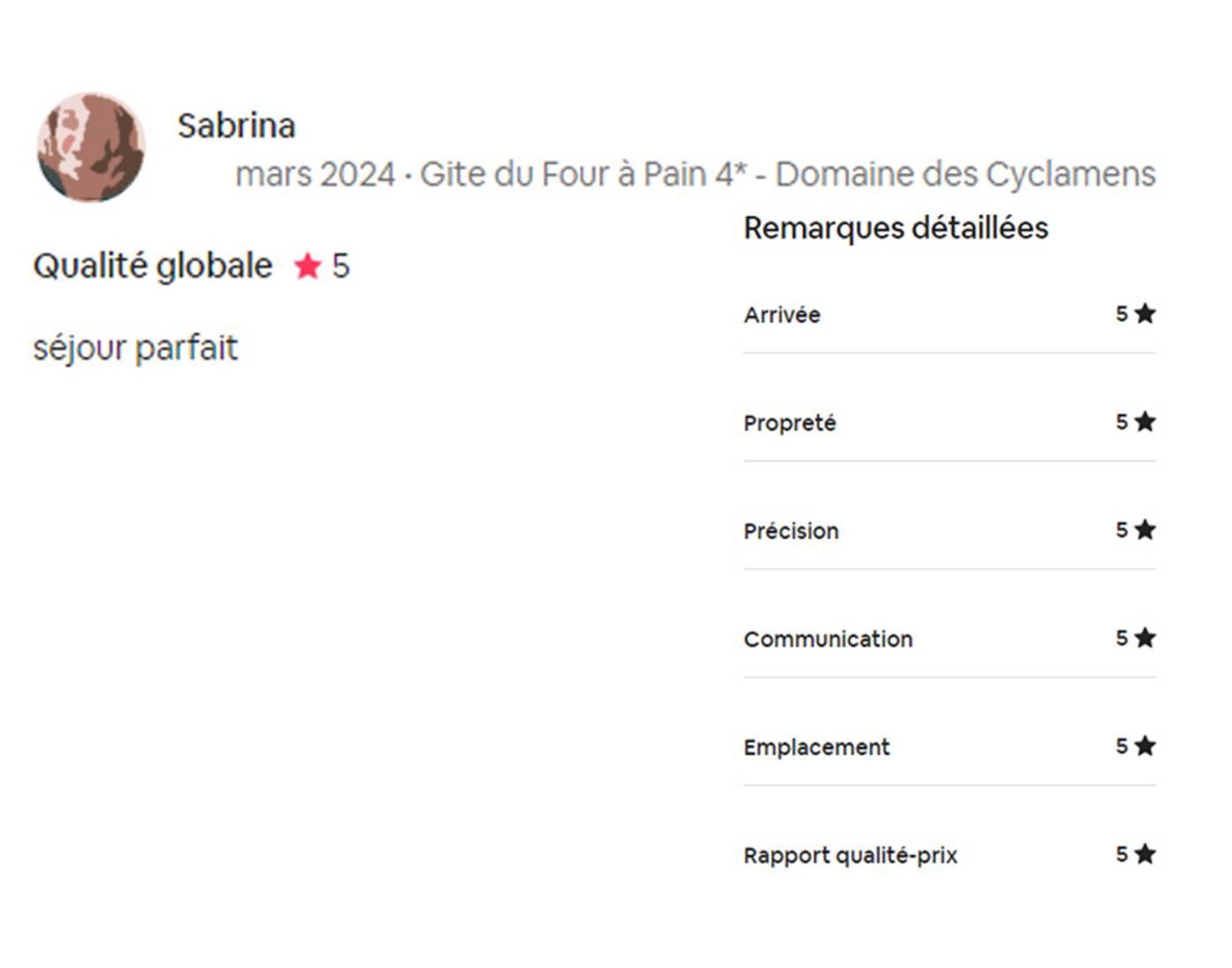Click the review text séjour parfait
Screen dimensions: 1232x968
[x=136, y=348]
